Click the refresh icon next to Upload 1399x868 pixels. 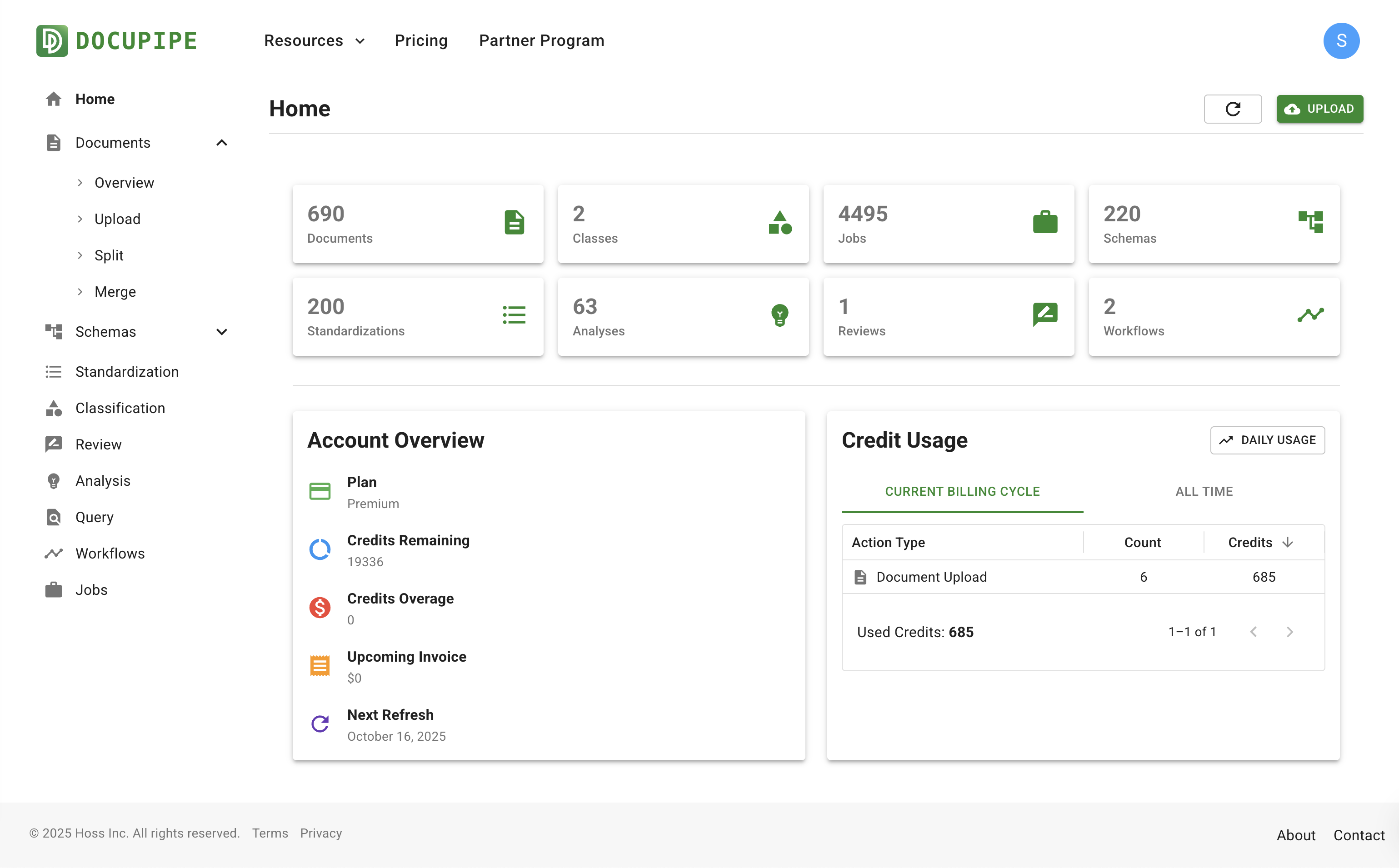(1233, 109)
